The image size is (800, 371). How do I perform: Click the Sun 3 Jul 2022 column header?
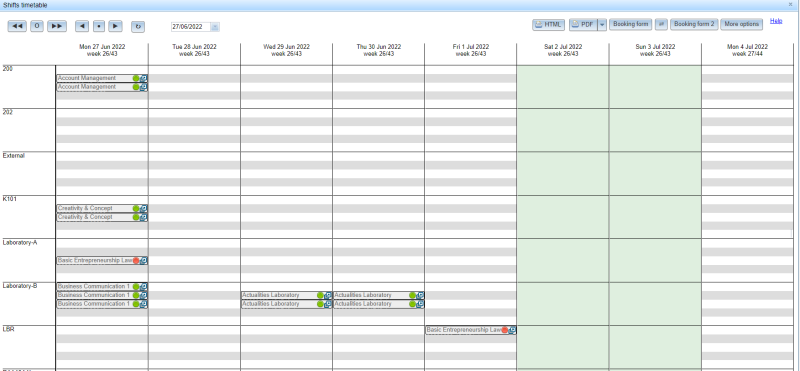click(655, 50)
